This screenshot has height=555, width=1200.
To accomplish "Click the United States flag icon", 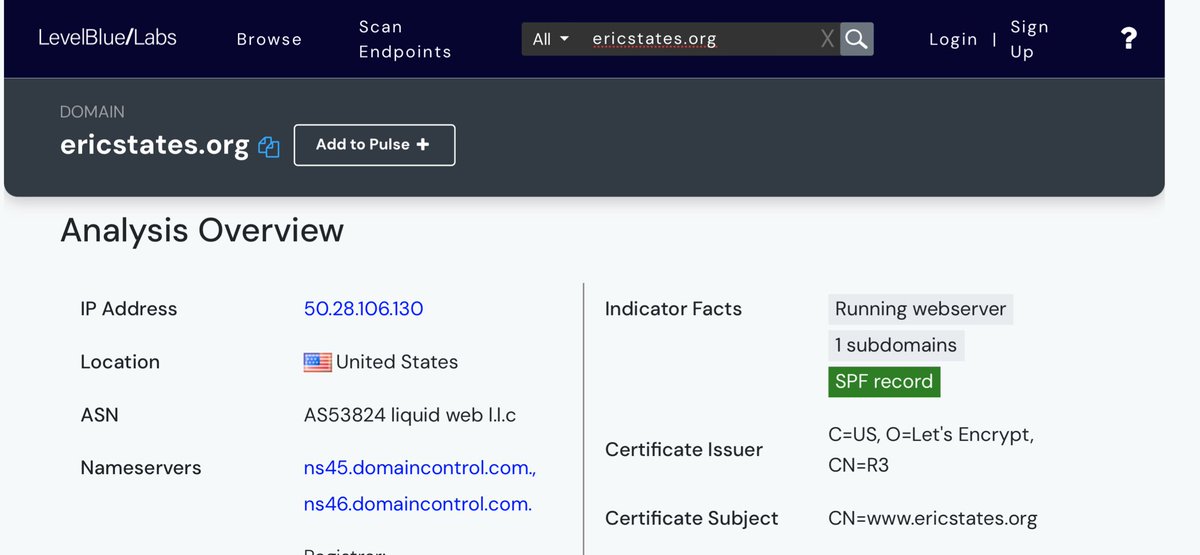I will 317,362.
